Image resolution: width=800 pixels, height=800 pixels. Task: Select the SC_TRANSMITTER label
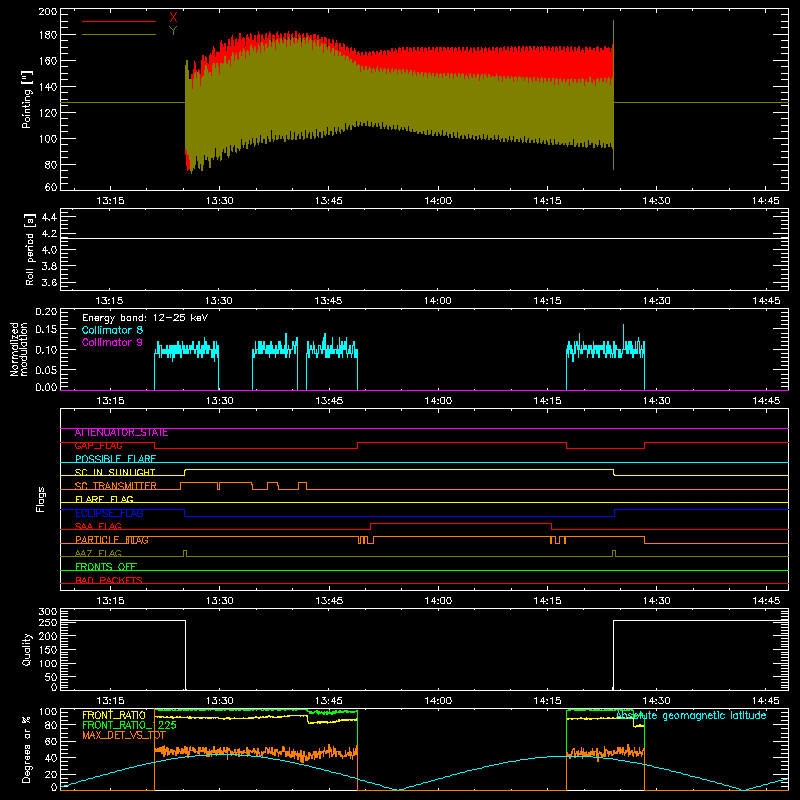tap(116, 486)
